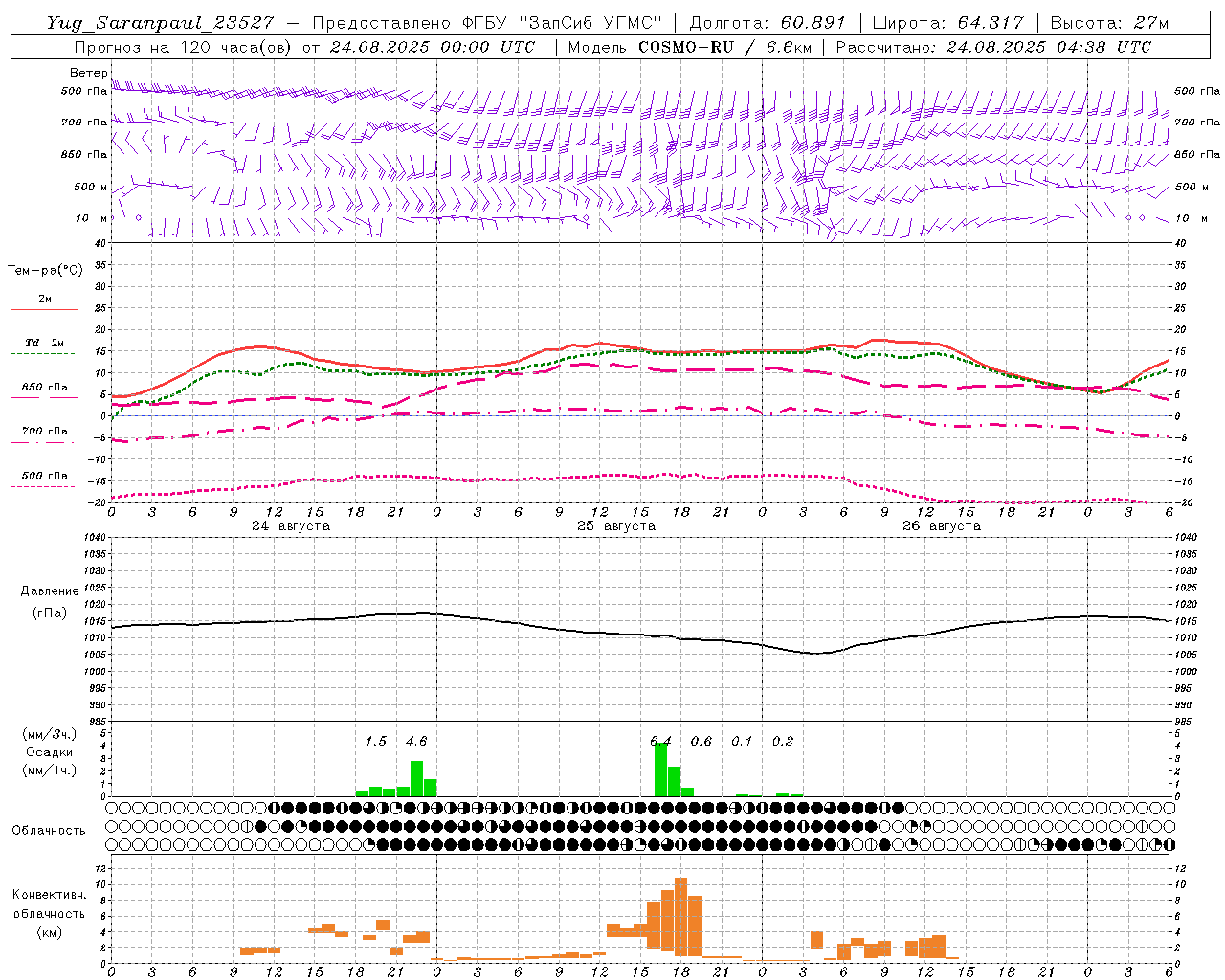
Task: Click the Давление panel label
Action: (50, 591)
